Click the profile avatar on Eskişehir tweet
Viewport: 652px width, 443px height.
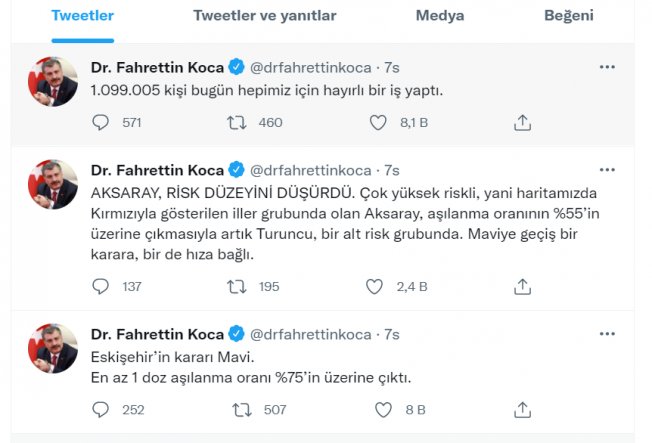(x=53, y=348)
